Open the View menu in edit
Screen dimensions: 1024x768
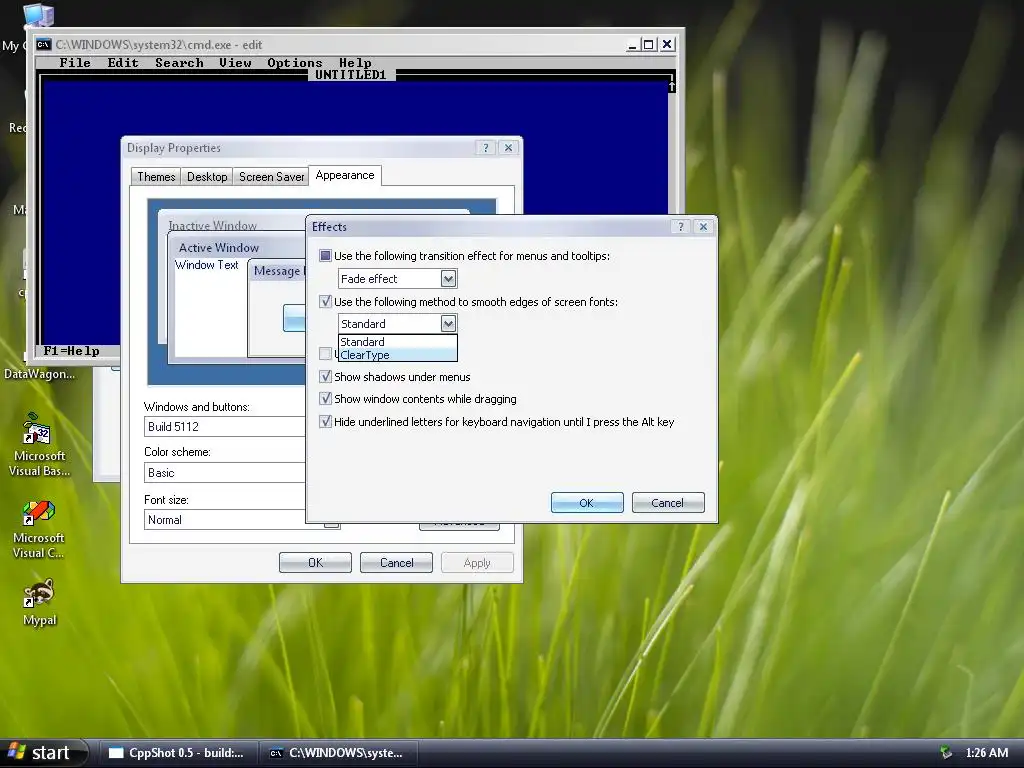[235, 63]
